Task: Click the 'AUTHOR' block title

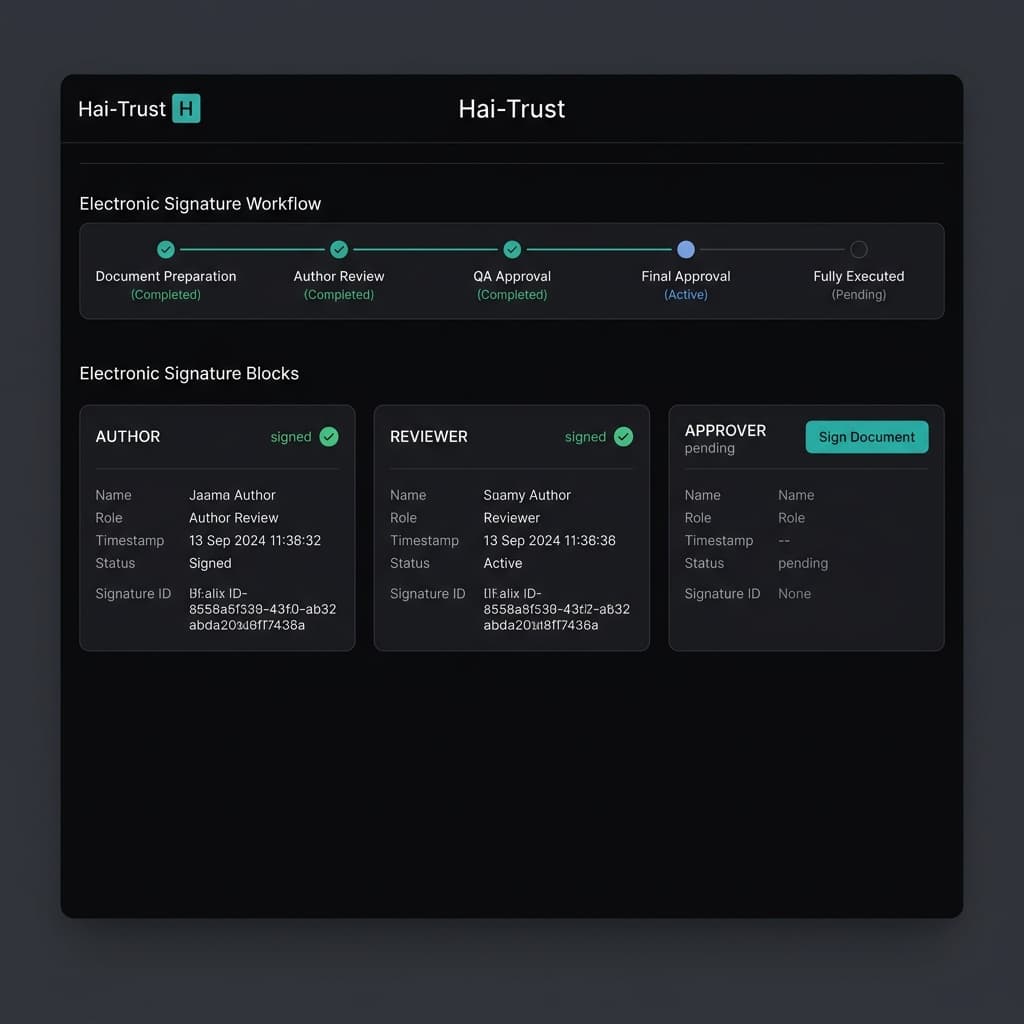Action: click(128, 437)
